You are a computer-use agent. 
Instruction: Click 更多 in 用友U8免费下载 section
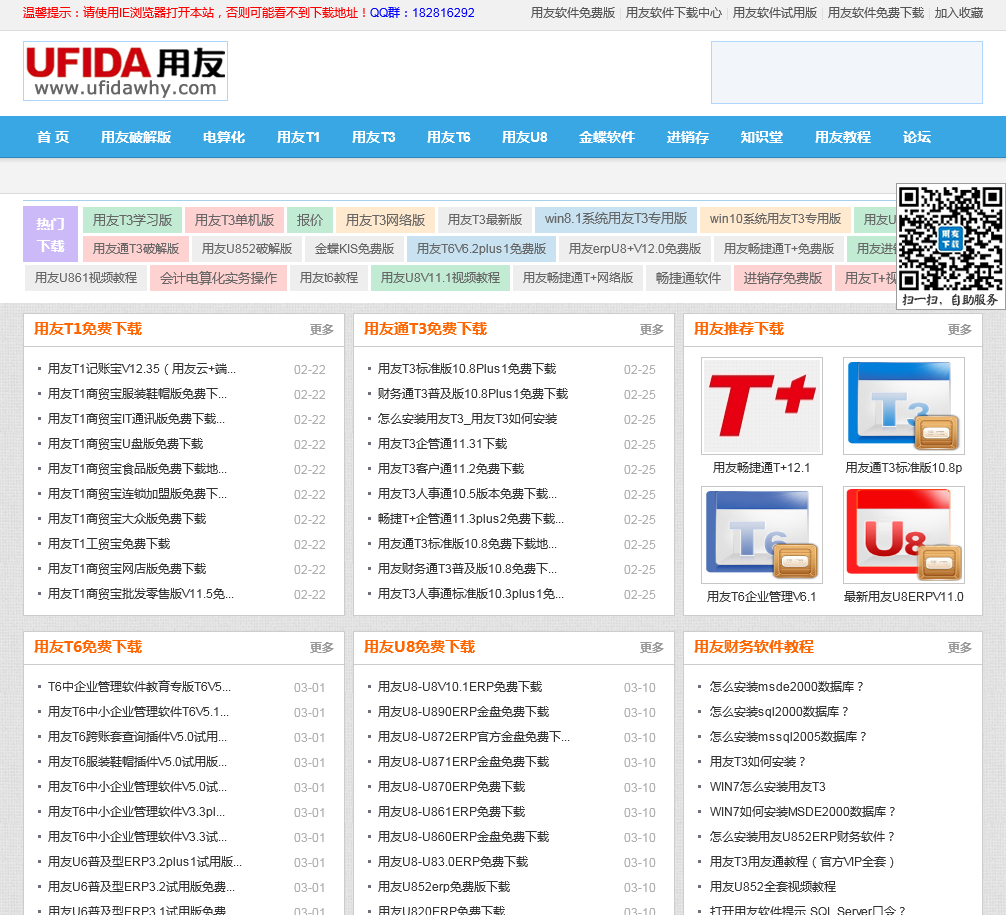[651, 648]
